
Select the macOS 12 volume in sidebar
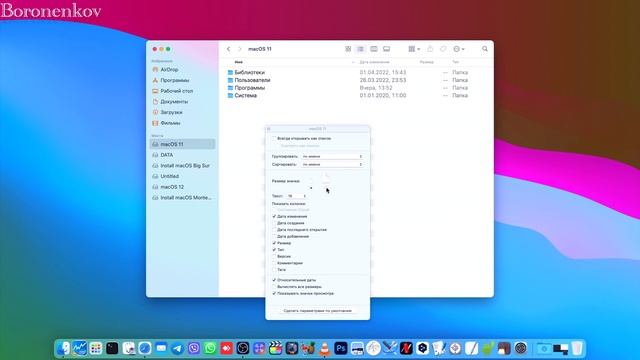[x=182, y=187]
